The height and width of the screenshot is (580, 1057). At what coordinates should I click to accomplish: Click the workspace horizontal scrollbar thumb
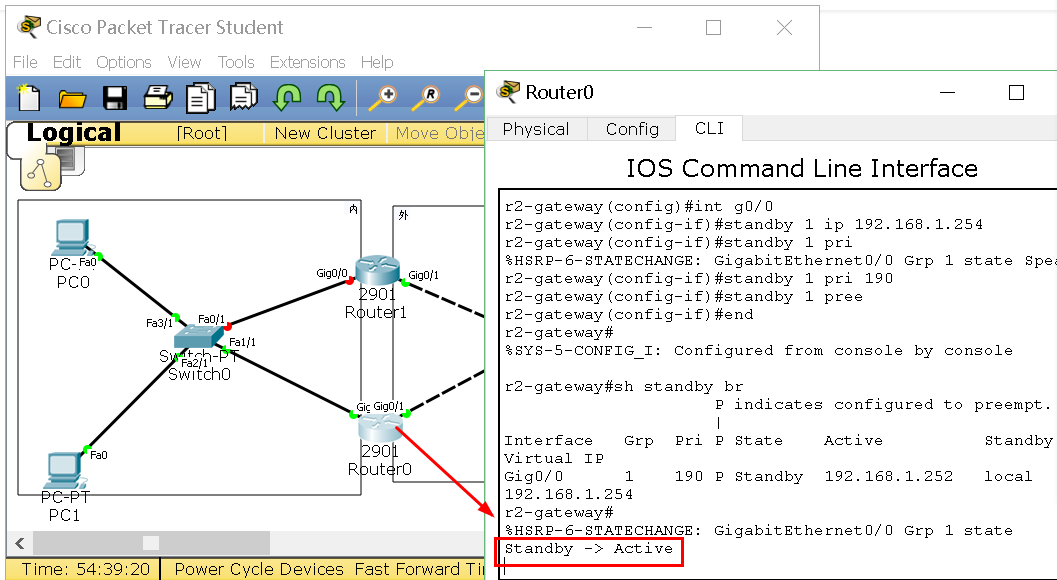151,543
